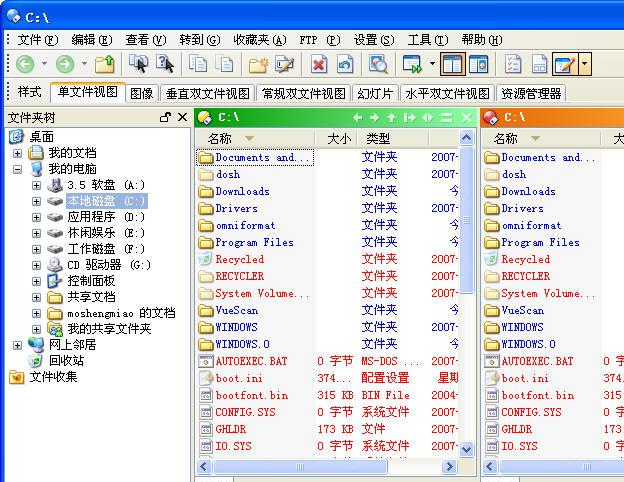Click the red X delete toolbar icon
This screenshot has height=482, width=624.
coord(318,64)
